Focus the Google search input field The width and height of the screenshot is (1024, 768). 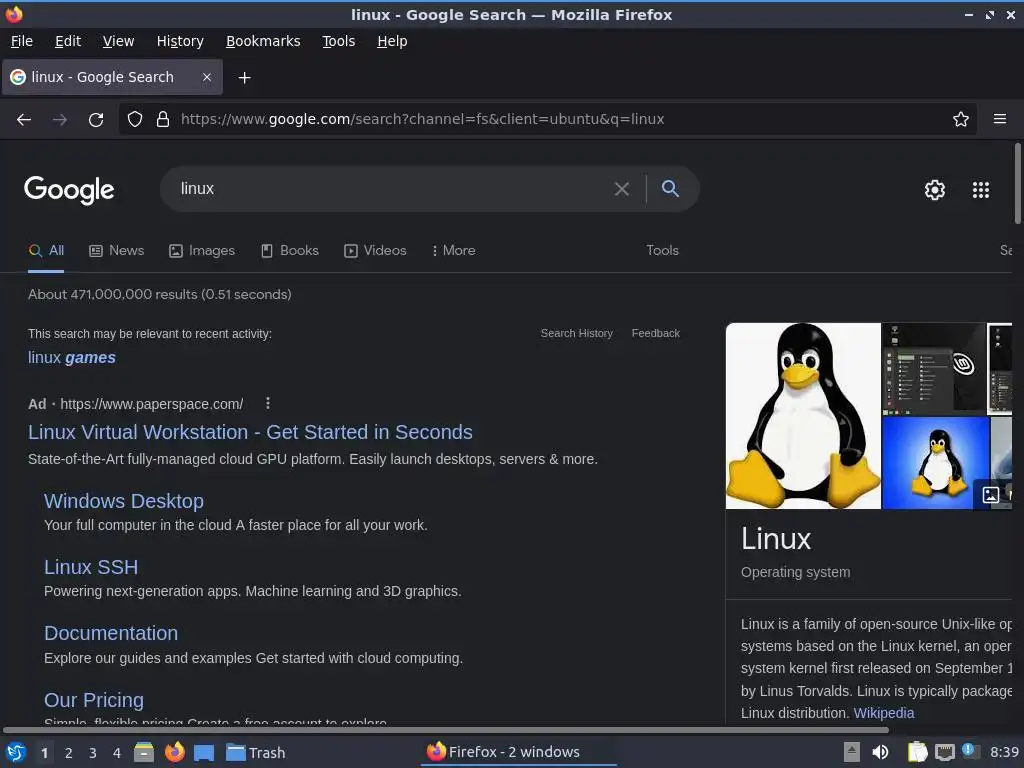pos(392,189)
